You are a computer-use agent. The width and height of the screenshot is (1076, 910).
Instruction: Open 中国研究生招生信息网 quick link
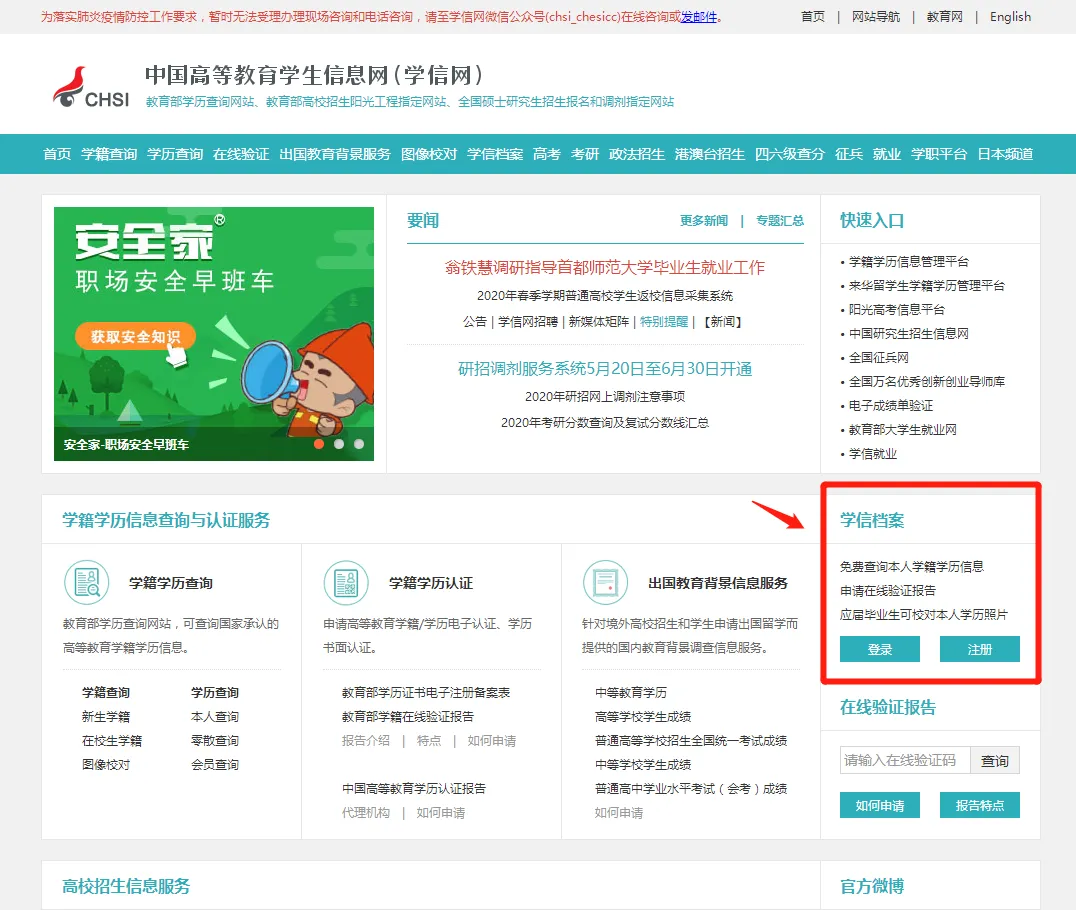(909, 334)
